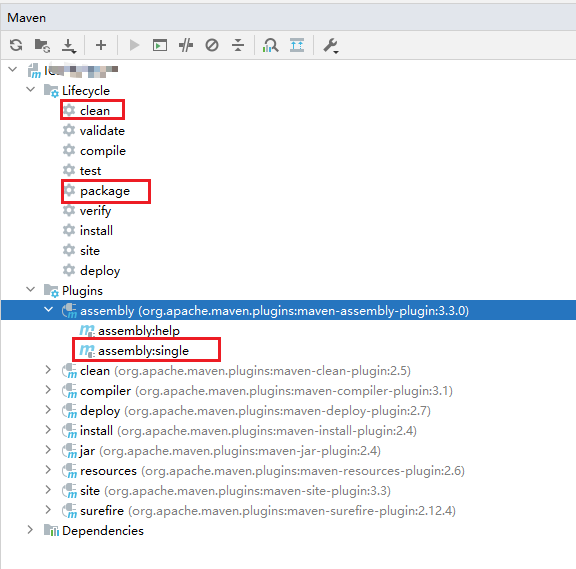Select the install lifecycle goal
576x569 pixels.
pyautogui.click(x=88, y=231)
